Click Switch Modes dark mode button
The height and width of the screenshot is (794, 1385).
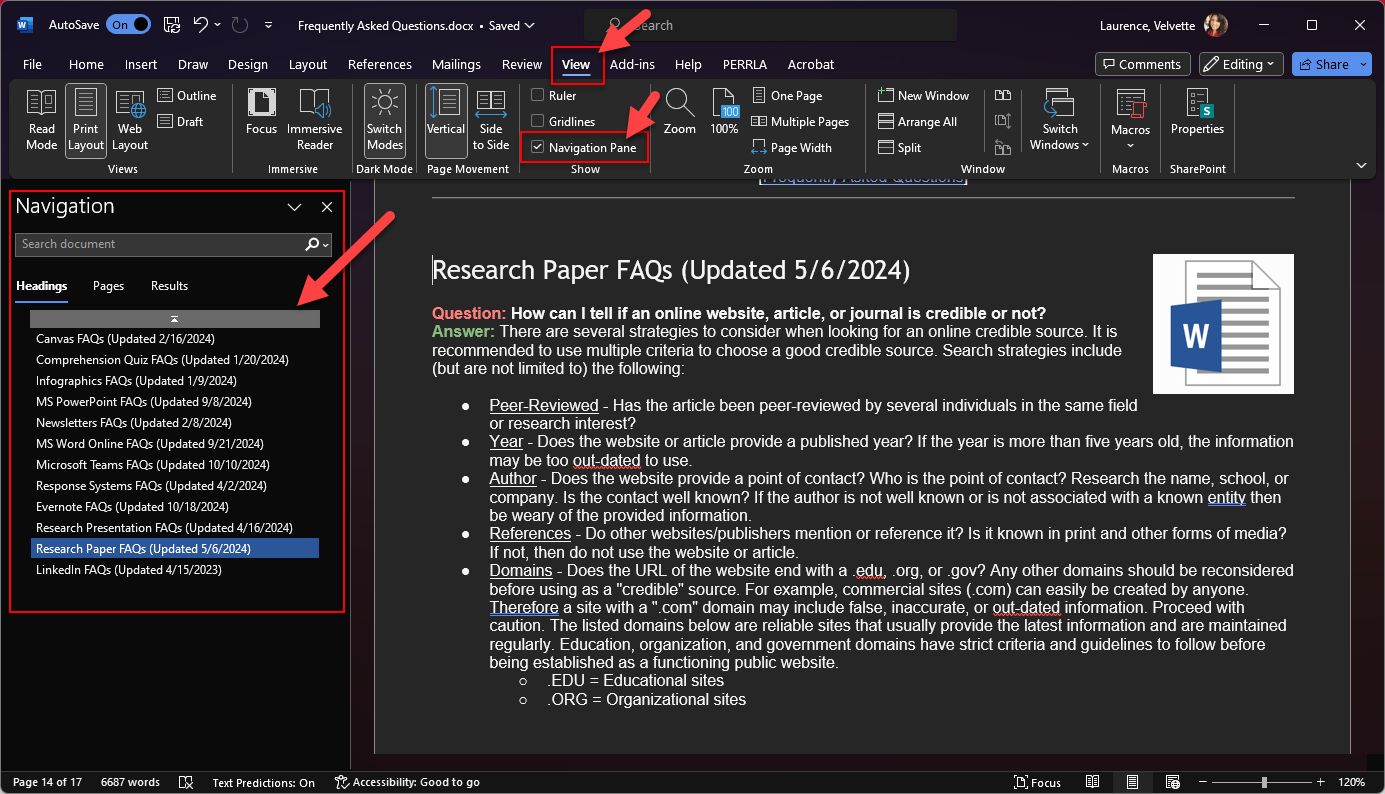pyautogui.click(x=384, y=120)
